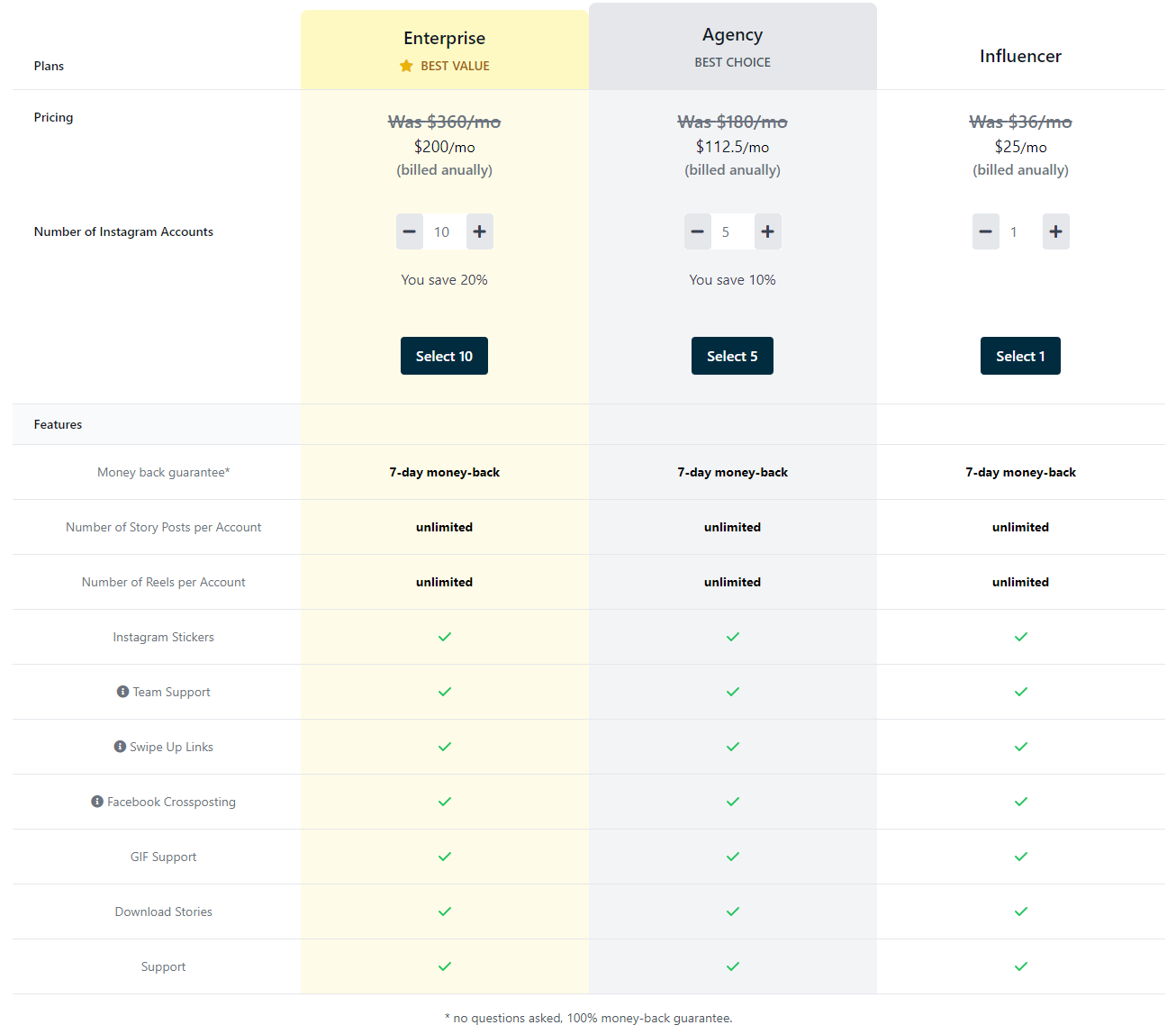Click the Team Support info icon
This screenshot has width=1176, height=1034.
click(122, 692)
